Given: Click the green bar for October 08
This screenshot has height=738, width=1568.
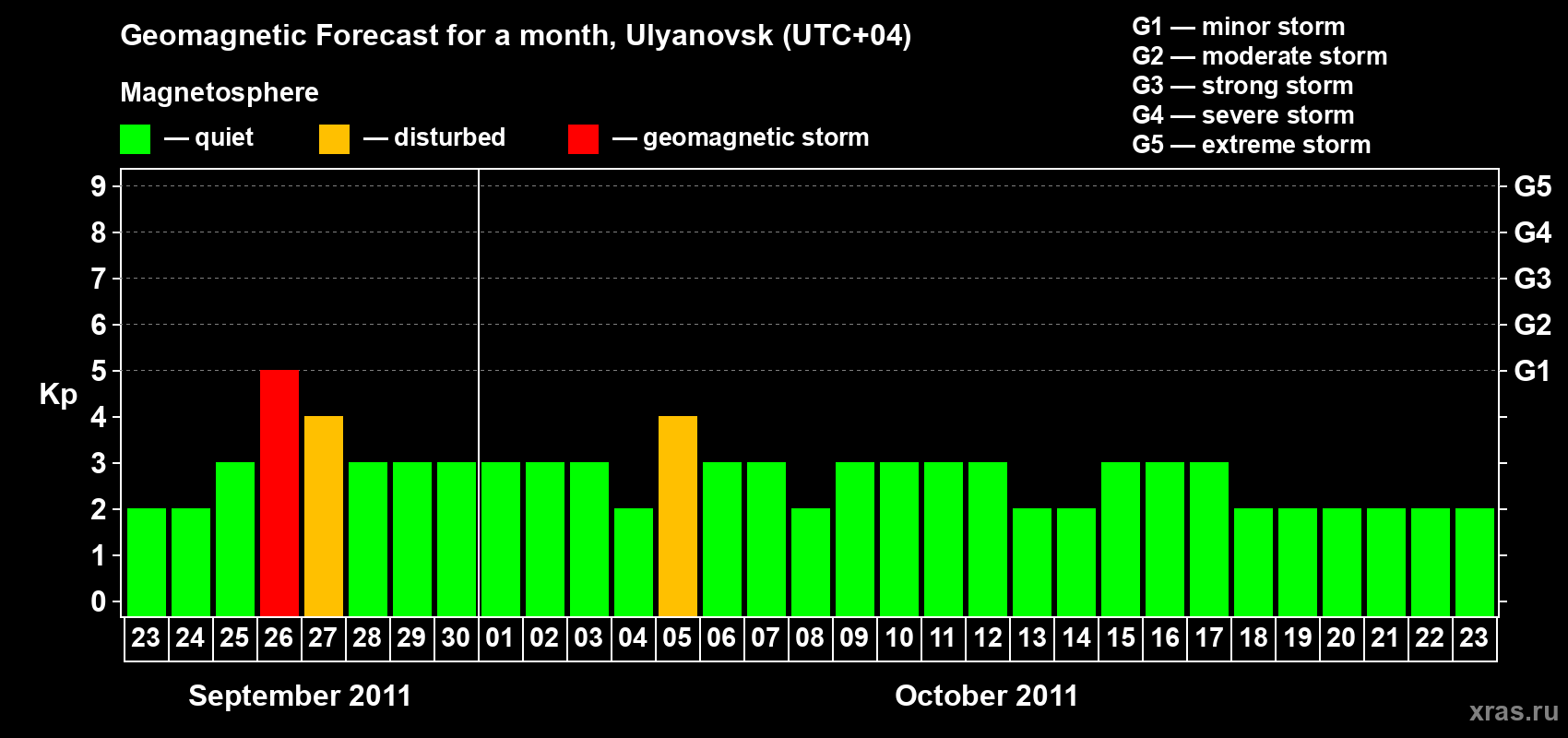Looking at the screenshot, I should [x=811, y=562].
